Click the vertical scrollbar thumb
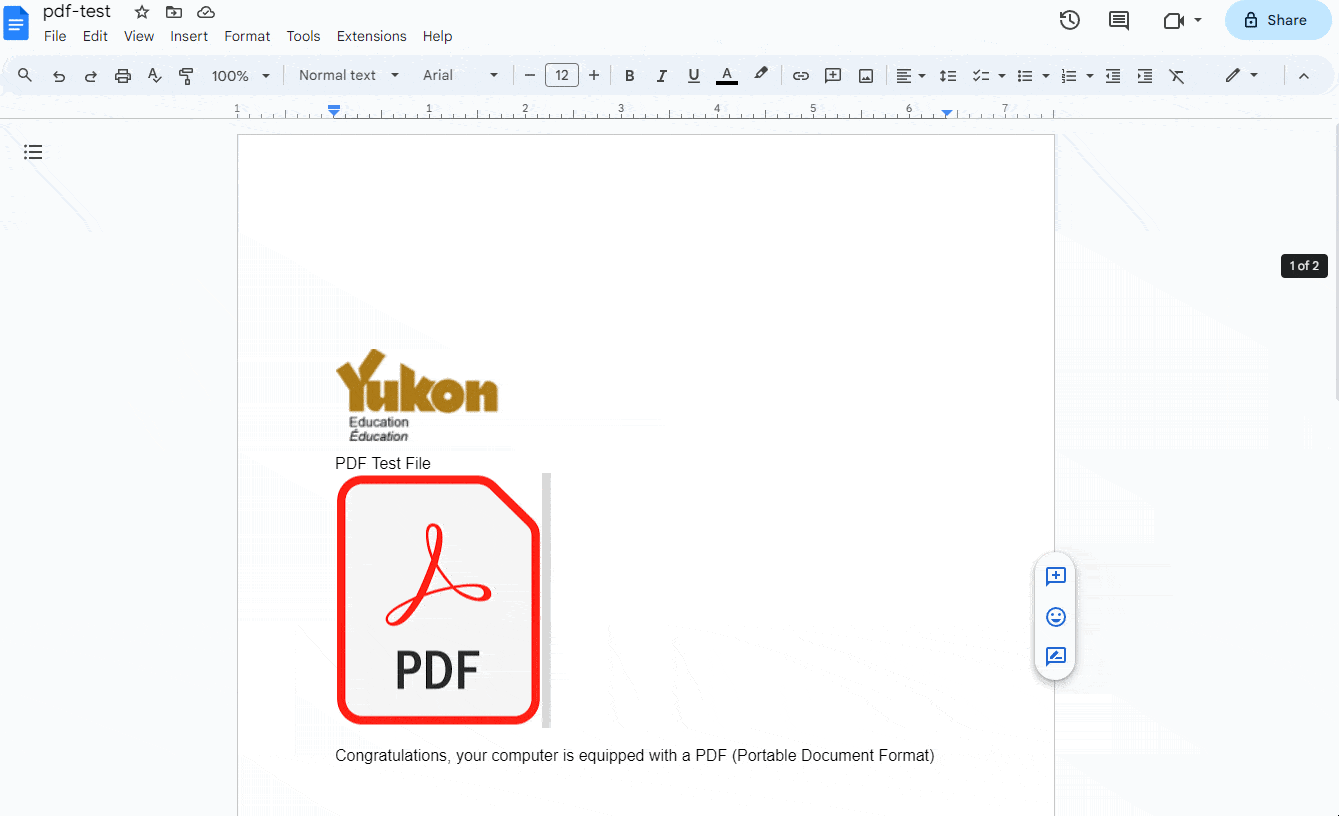 click(x=1335, y=262)
